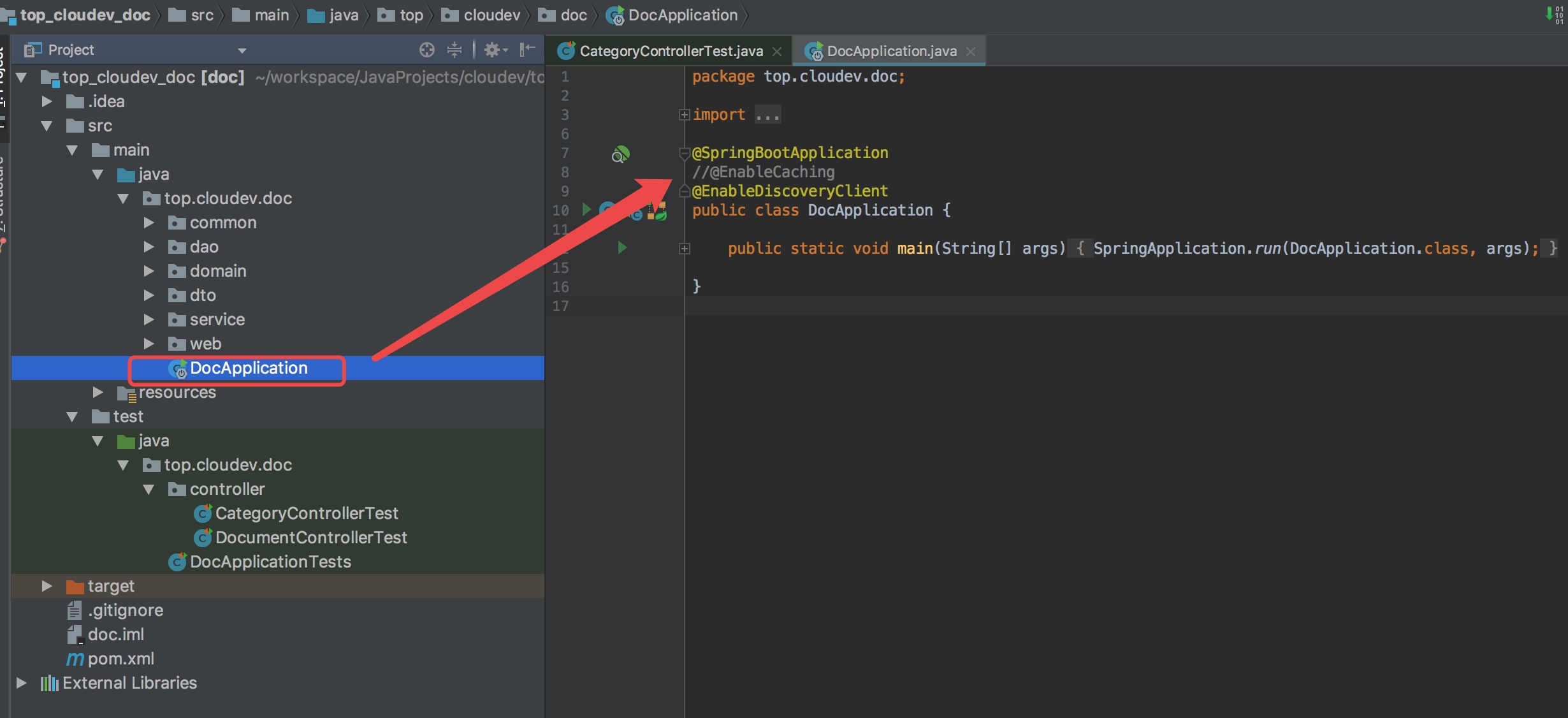Select pom.xml in the project tree

[x=120, y=658]
